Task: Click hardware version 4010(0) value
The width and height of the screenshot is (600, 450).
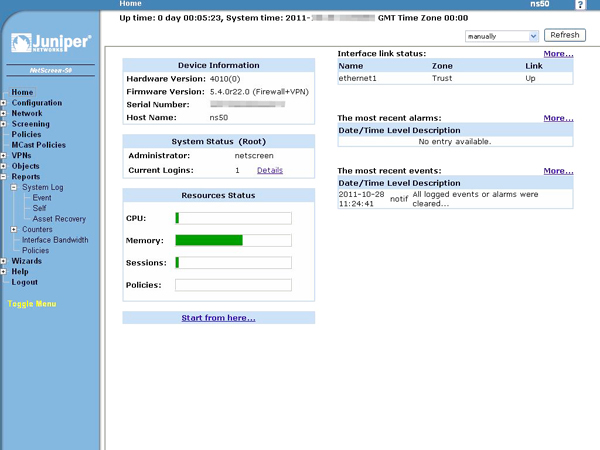Action: pyautogui.click(x=225, y=79)
